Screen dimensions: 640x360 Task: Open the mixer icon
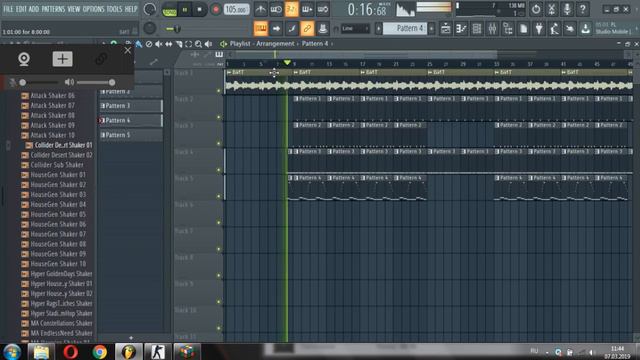492,29
